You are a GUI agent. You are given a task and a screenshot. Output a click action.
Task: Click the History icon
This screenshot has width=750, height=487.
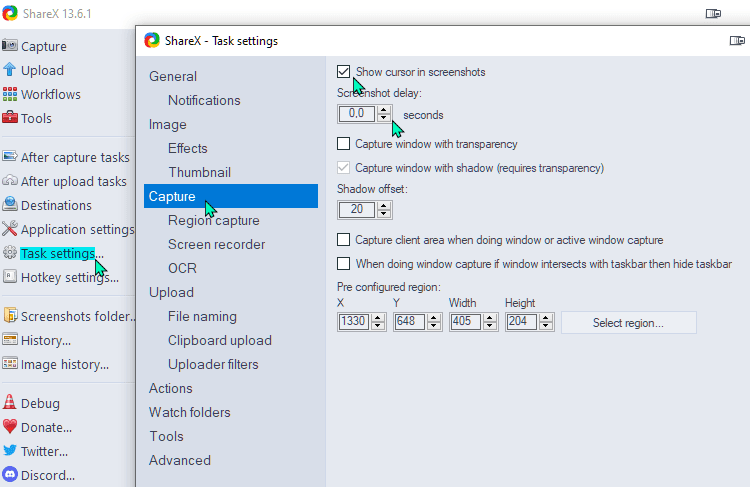pyautogui.click(x=10, y=339)
